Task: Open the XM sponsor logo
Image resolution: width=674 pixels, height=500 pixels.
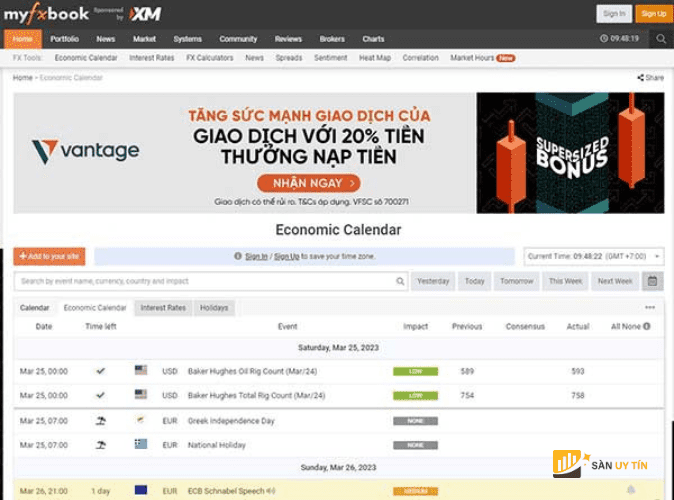Action: pyautogui.click(x=145, y=14)
